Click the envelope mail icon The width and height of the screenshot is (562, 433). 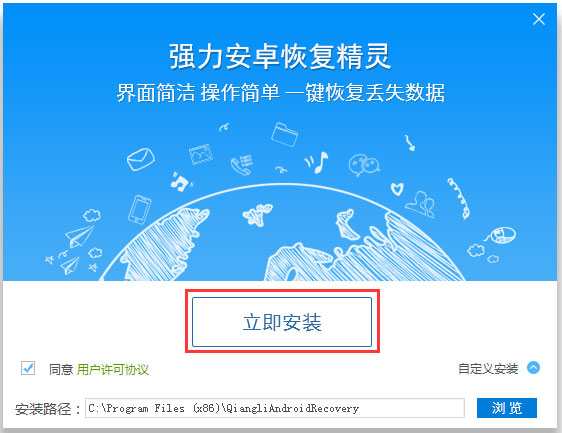[140, 159]
